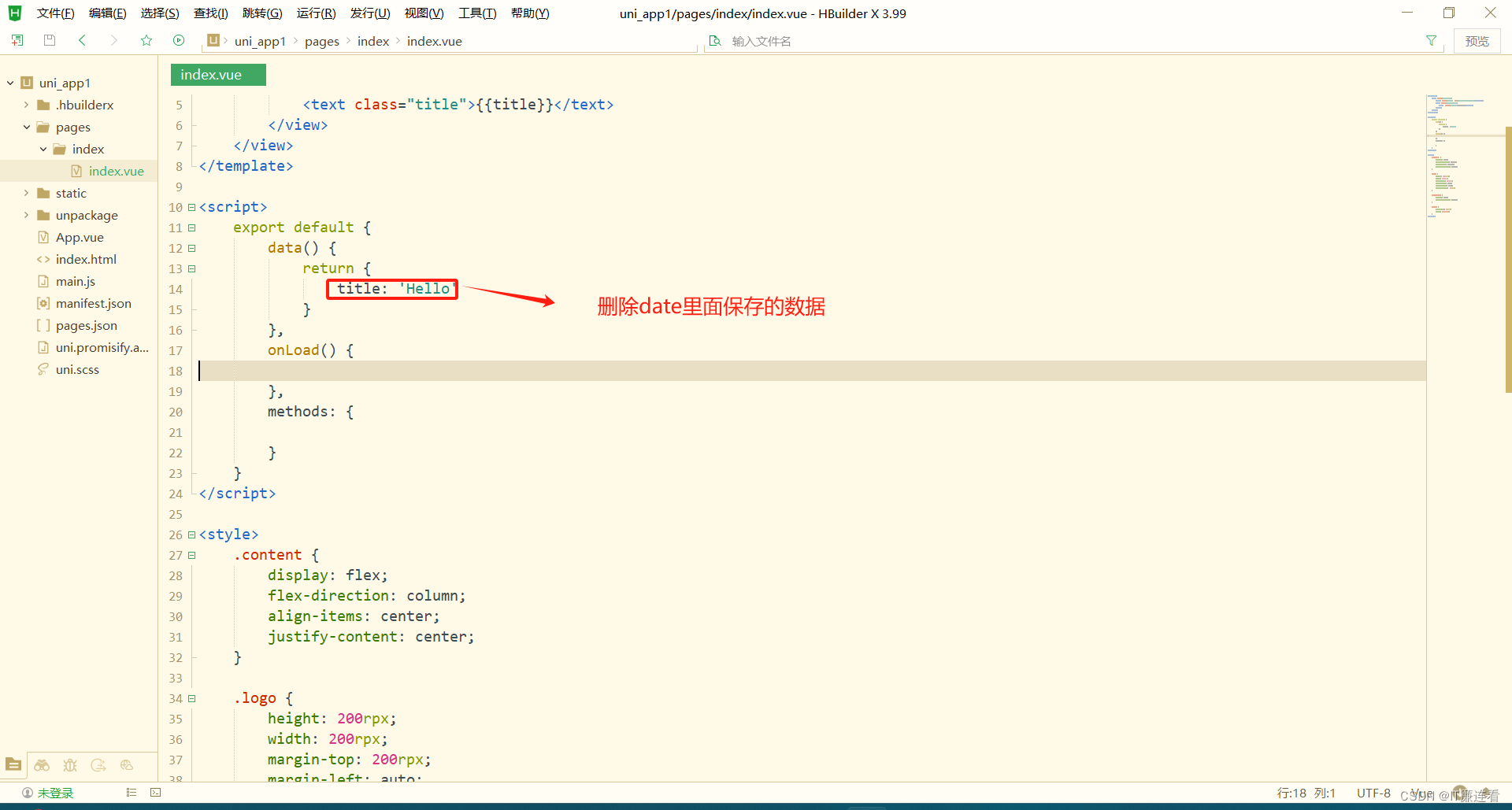Click the vertical editor scrollbar

pyautogui.click(x=1508, y=260)
